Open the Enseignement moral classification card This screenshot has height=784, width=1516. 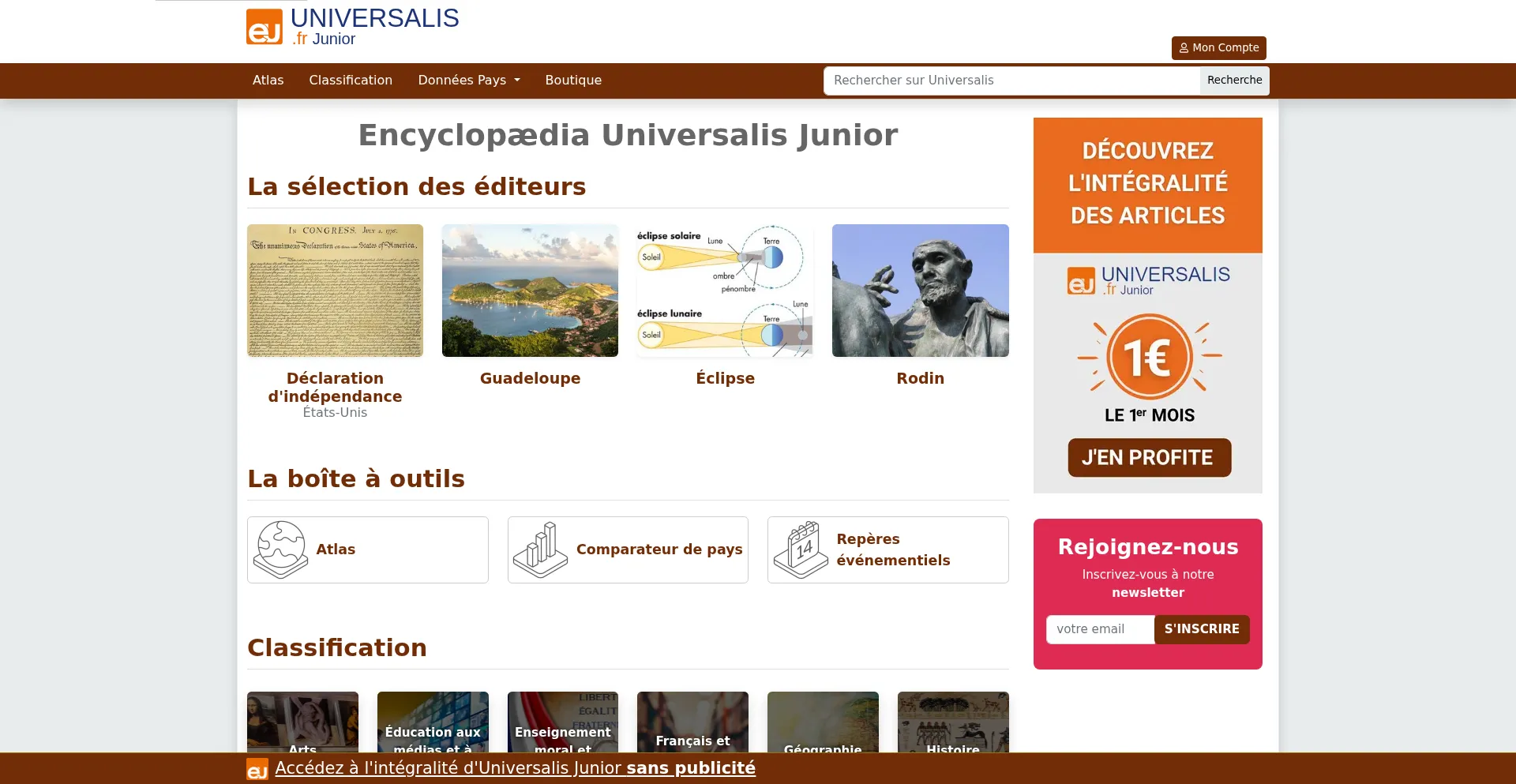(562, 722)
